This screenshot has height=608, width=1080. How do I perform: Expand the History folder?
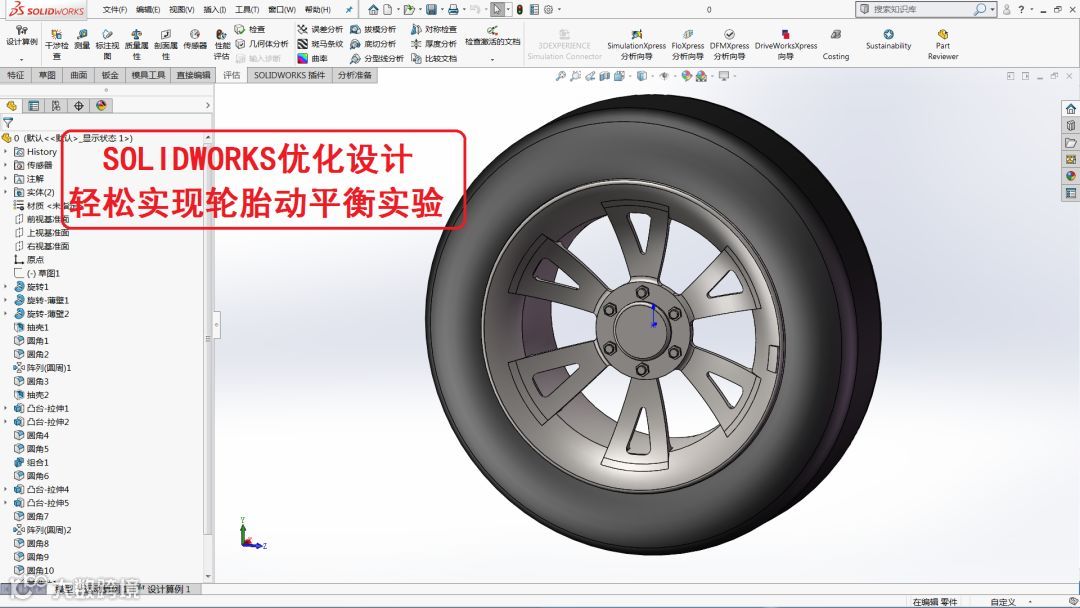tap(6, 151)
